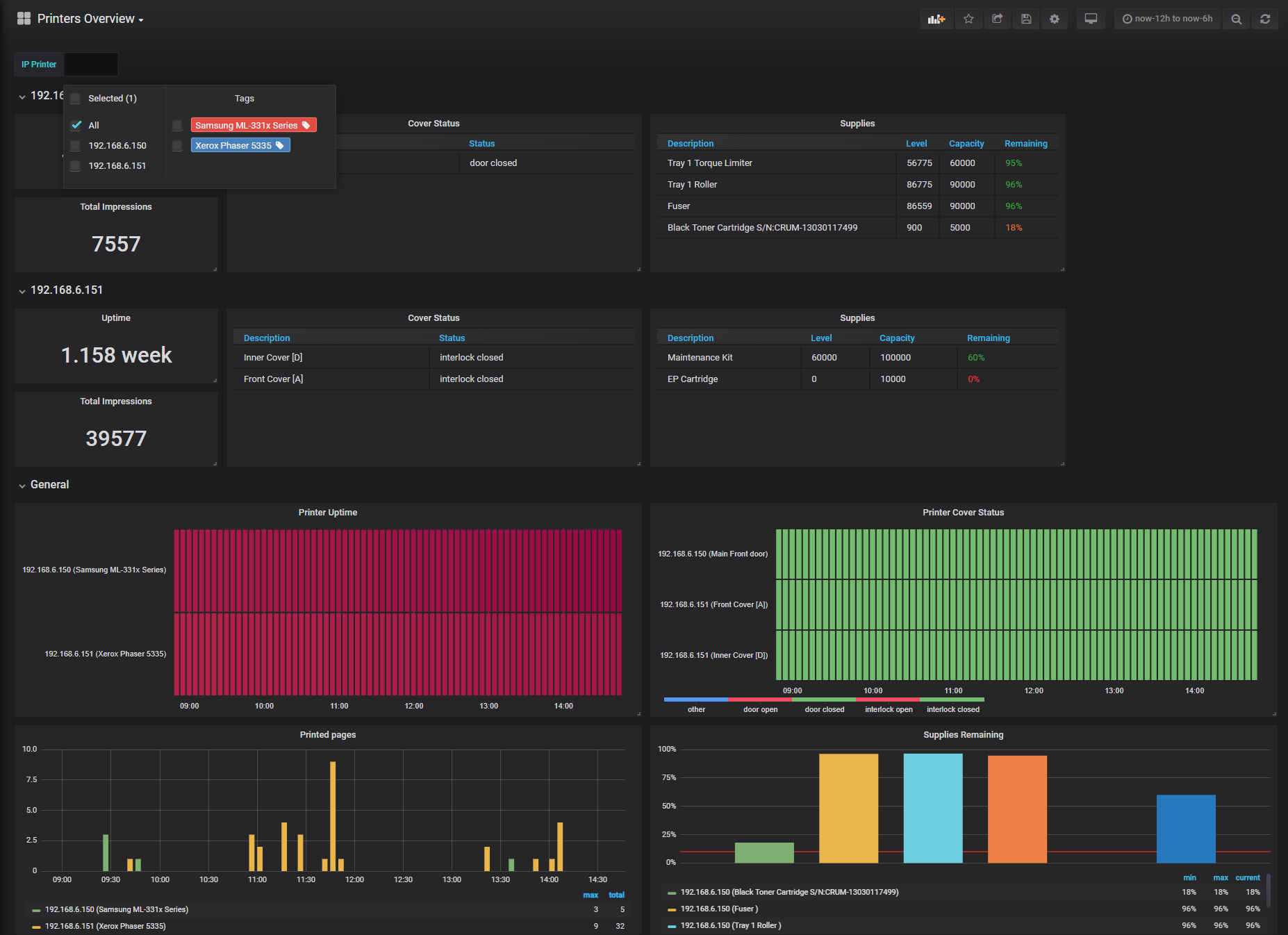Select the Black Toner Cartridge table row
This screenshot has width=1288, height=935.
[x=858, y=228]
